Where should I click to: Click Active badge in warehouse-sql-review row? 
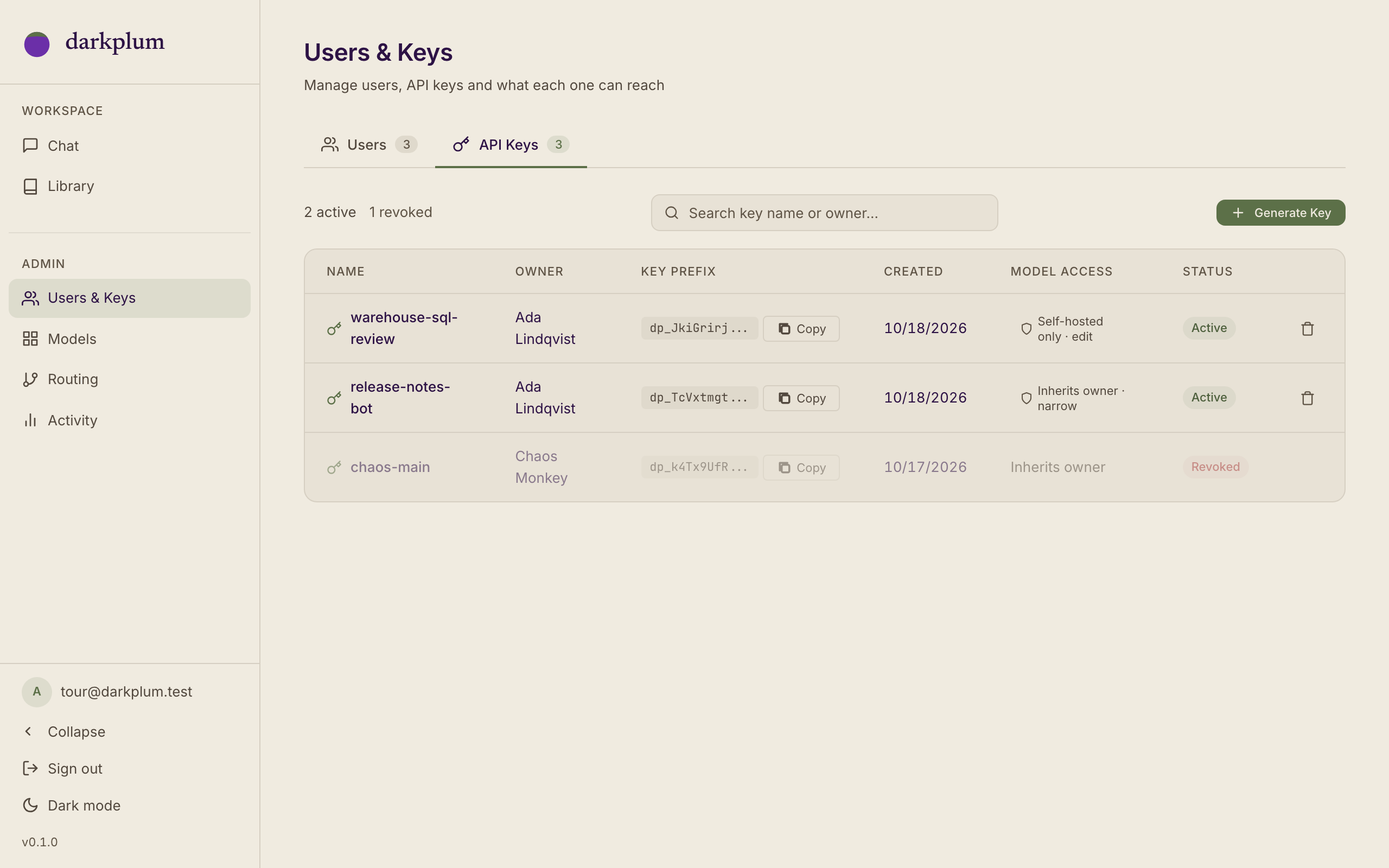pos(1209,328)
